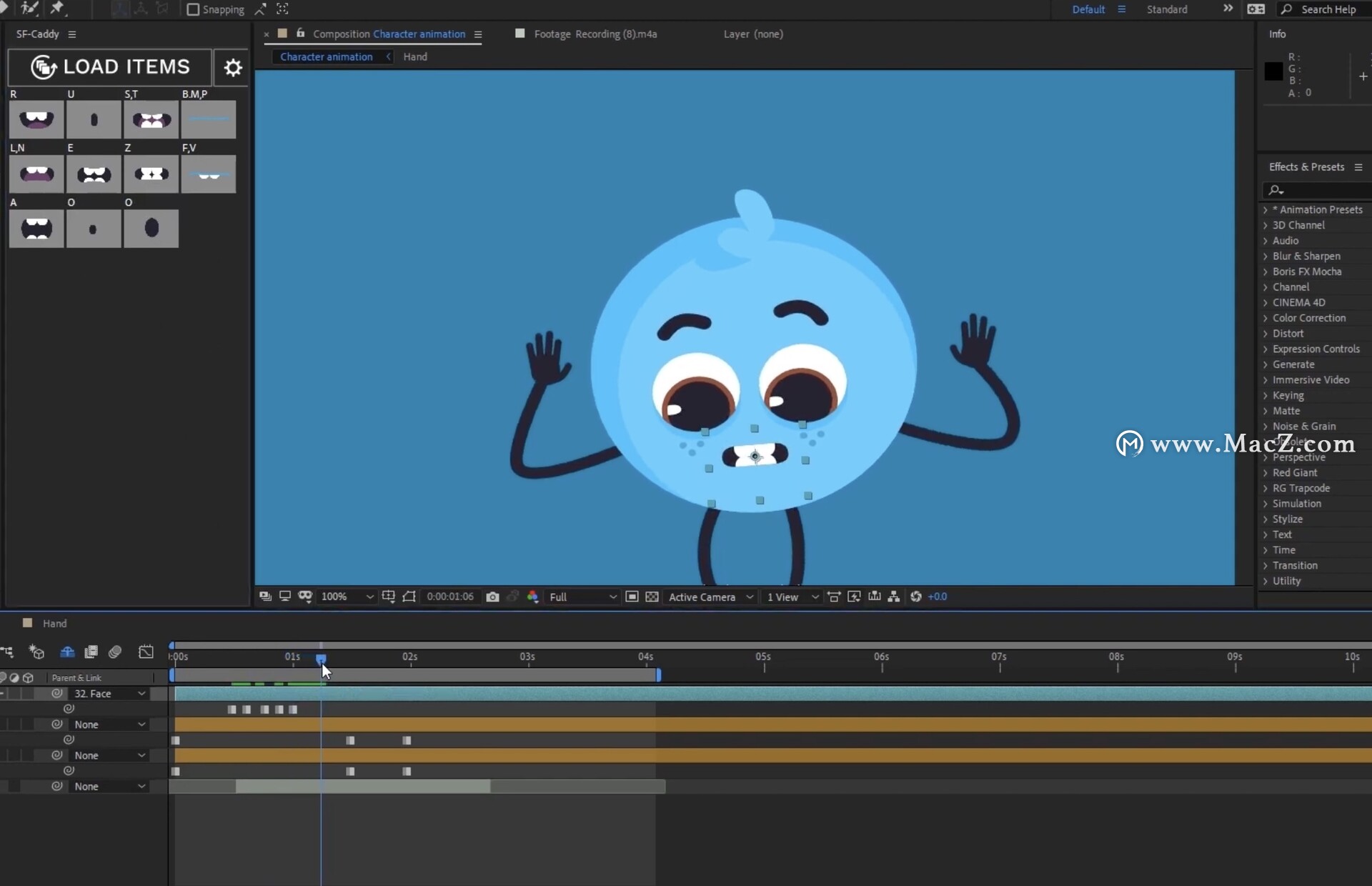The height and width of the screenshot is (886, 1372).
Task: Toggle the transparency grid icon
Action: 652,597
